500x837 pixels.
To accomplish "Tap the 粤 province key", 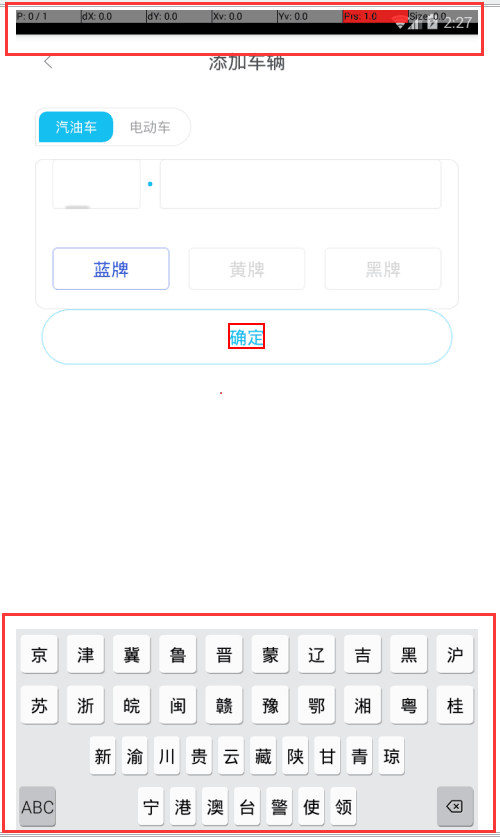I will 409,705.
